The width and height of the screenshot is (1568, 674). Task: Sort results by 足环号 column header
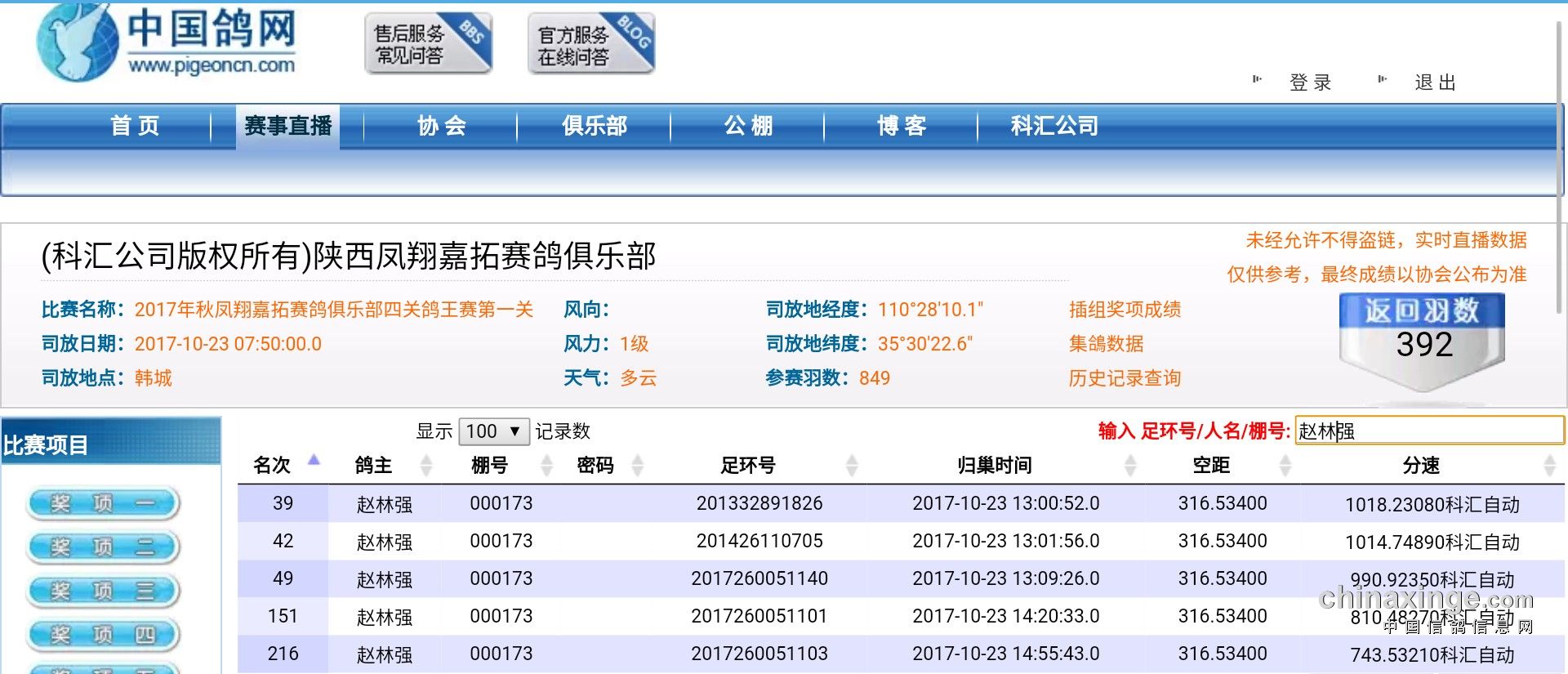tap(747, 466)
